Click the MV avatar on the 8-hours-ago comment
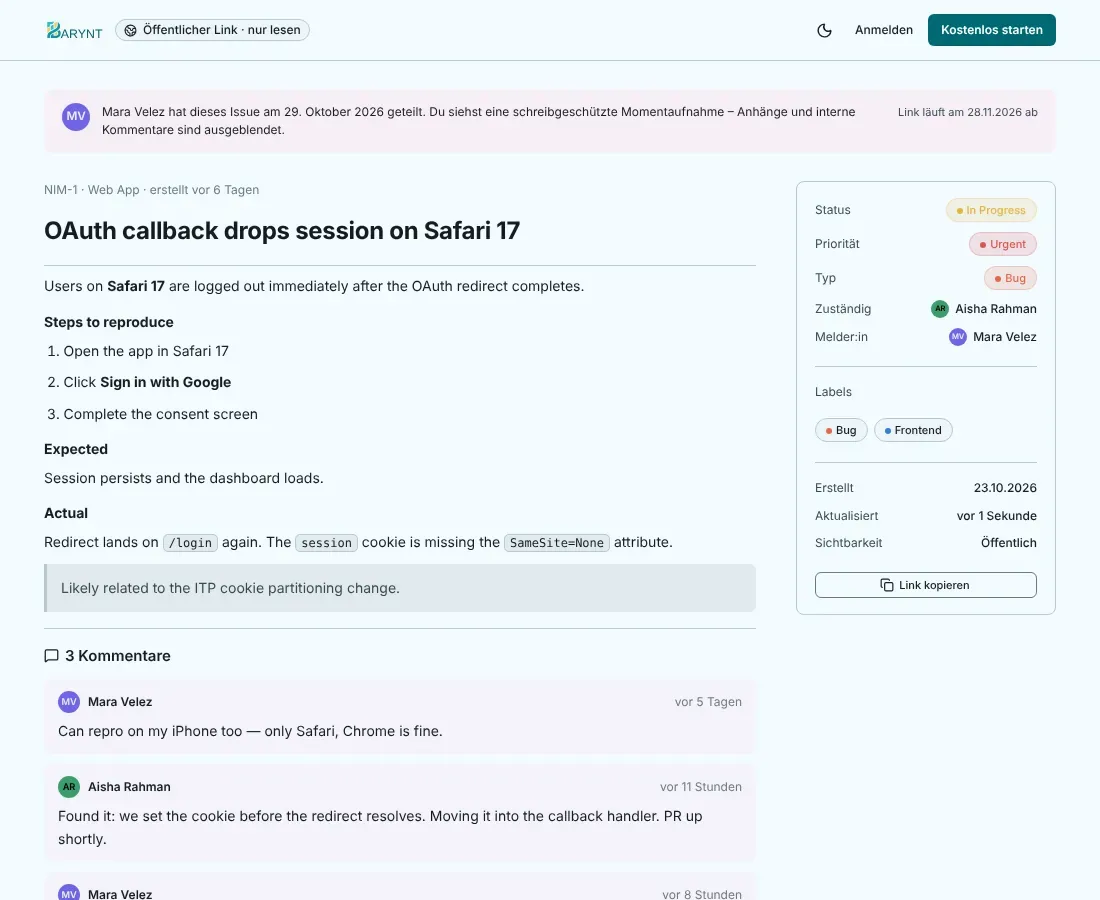The width and height of the screenshot is (1100, 900). click(69, 894)
